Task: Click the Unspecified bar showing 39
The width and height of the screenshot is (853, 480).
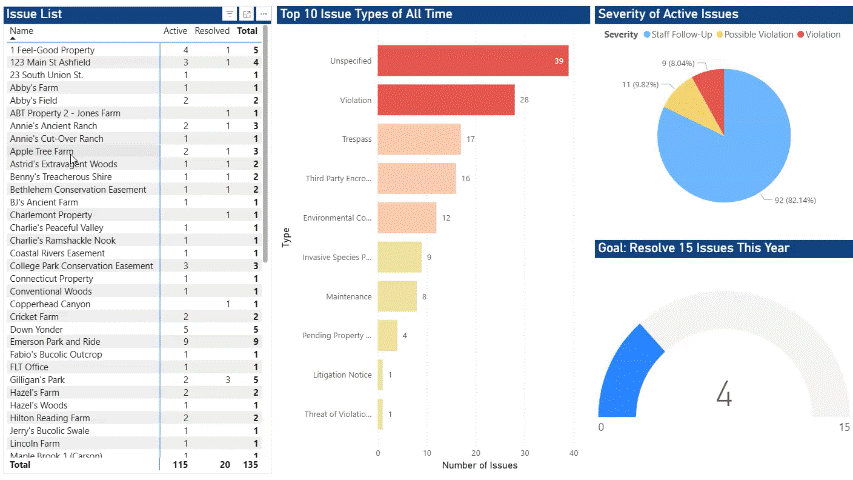Action: point(473,60)
